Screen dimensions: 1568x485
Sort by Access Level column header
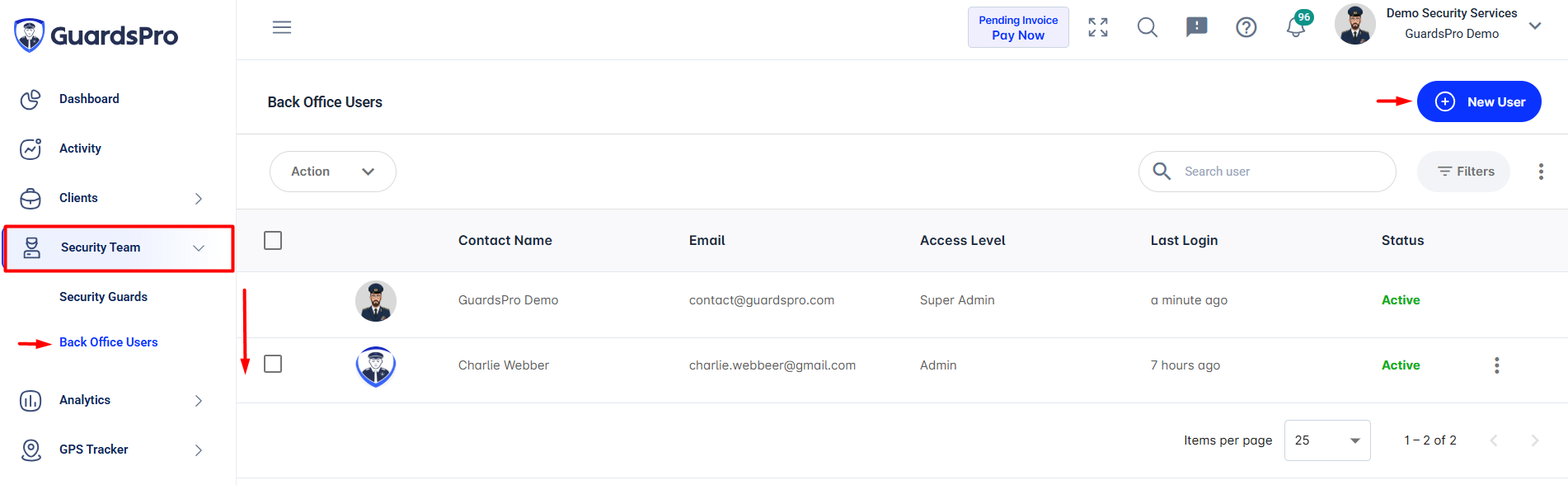(963, 241)
